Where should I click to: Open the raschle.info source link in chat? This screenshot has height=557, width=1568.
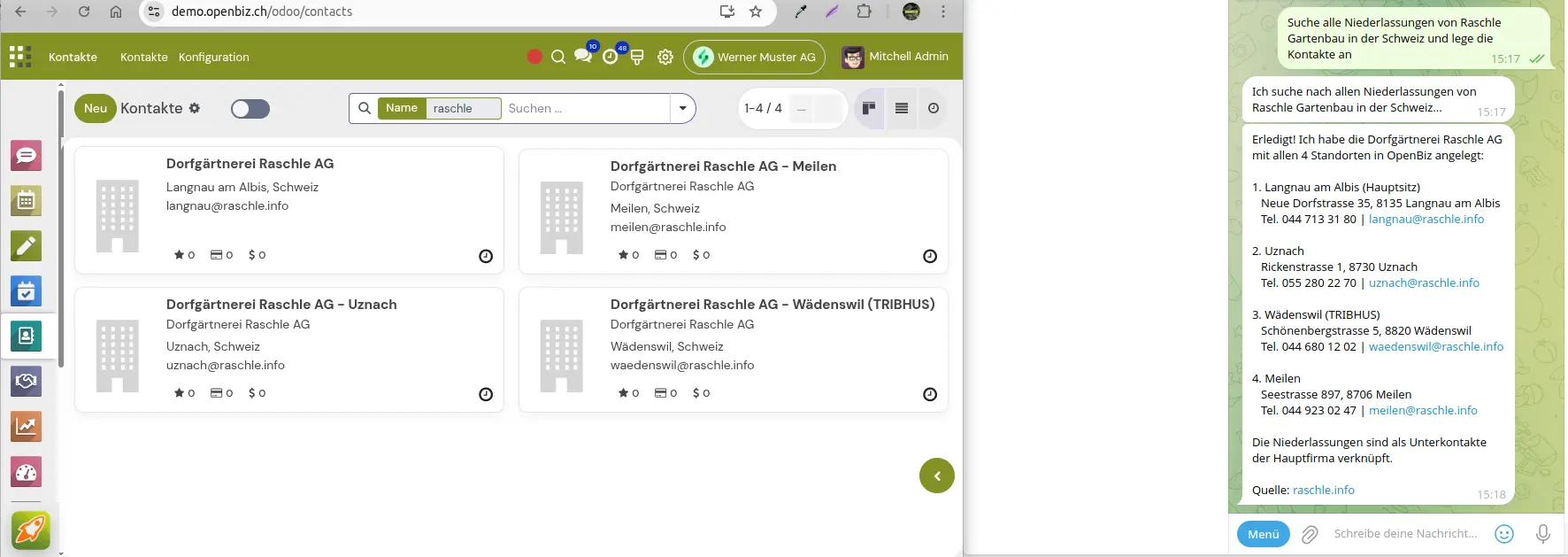tap(1323, 490)
